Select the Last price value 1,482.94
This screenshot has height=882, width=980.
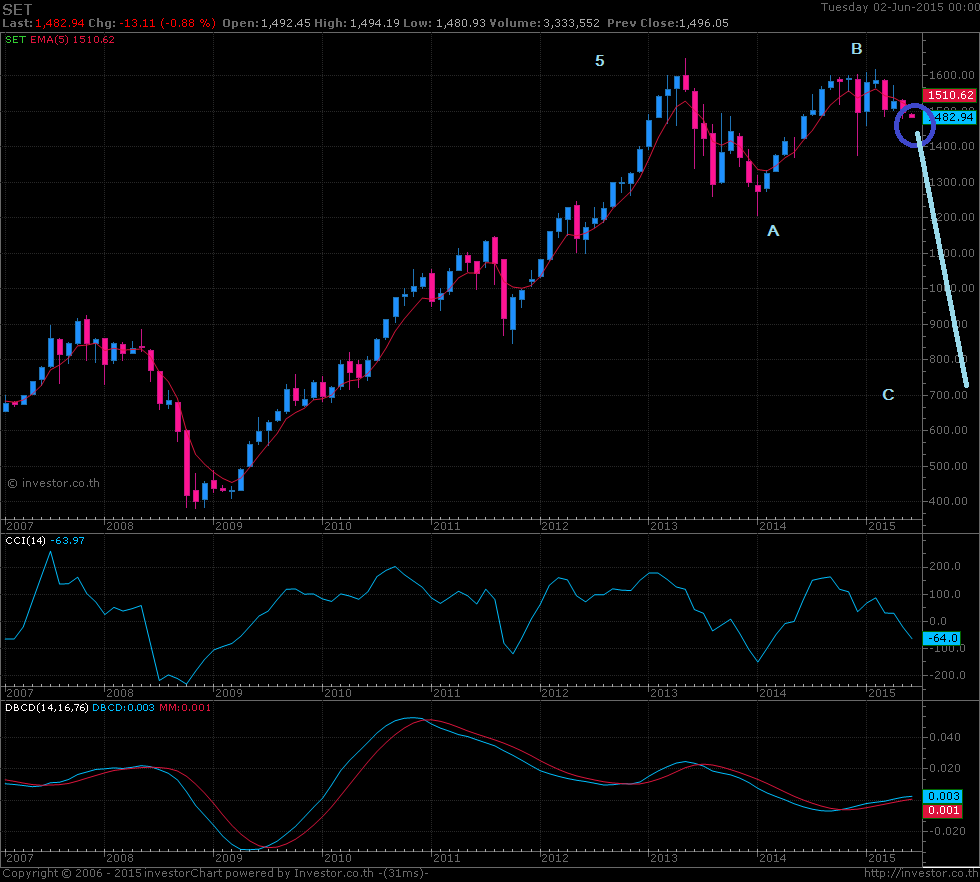(x=59, y=23)
